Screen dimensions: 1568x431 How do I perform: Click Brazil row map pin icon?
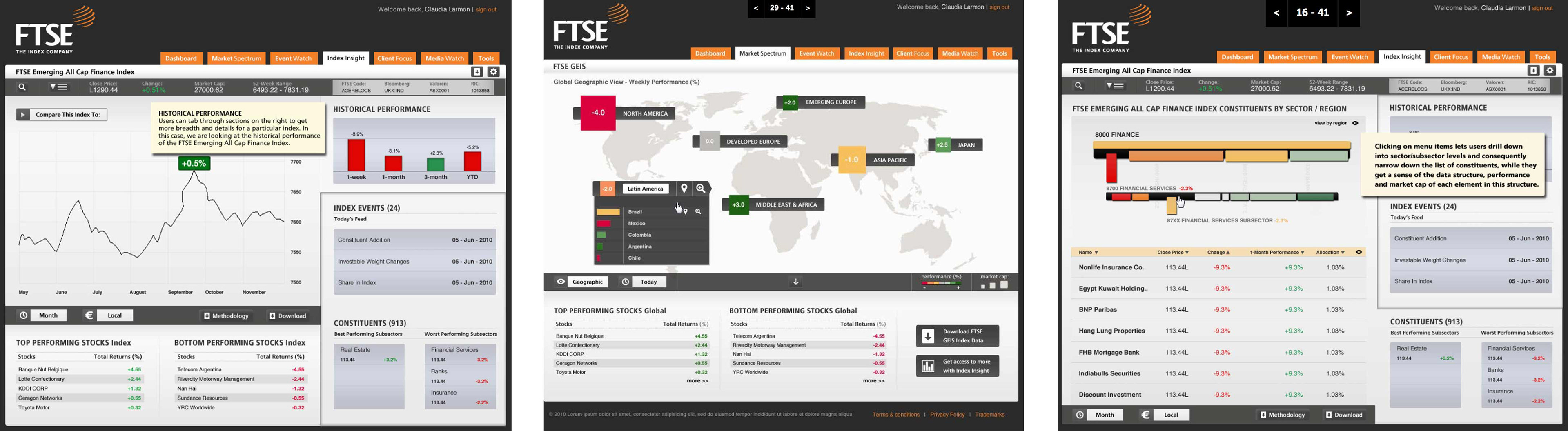point(686,212)
